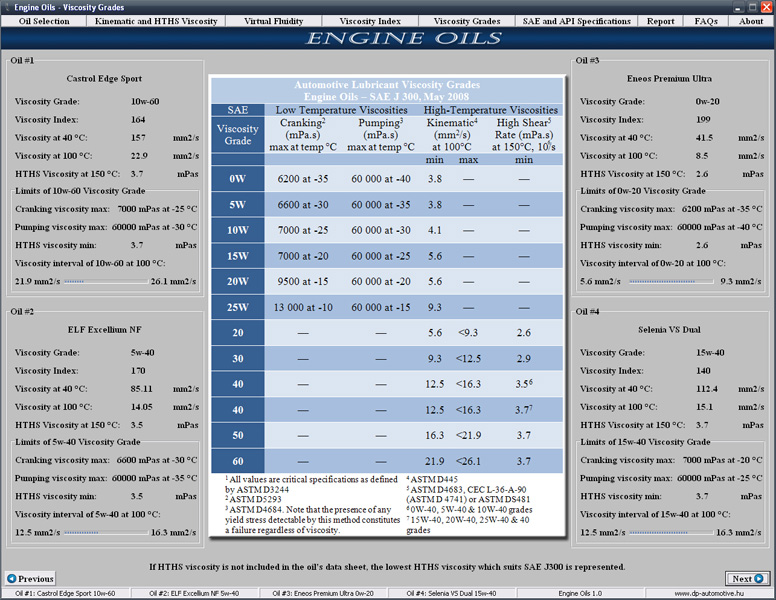The width and height of the screenshot is (776, 600).
Task: Click status bar Oil #4: Selenia VS Dual entry
Action: coord(451,593)
